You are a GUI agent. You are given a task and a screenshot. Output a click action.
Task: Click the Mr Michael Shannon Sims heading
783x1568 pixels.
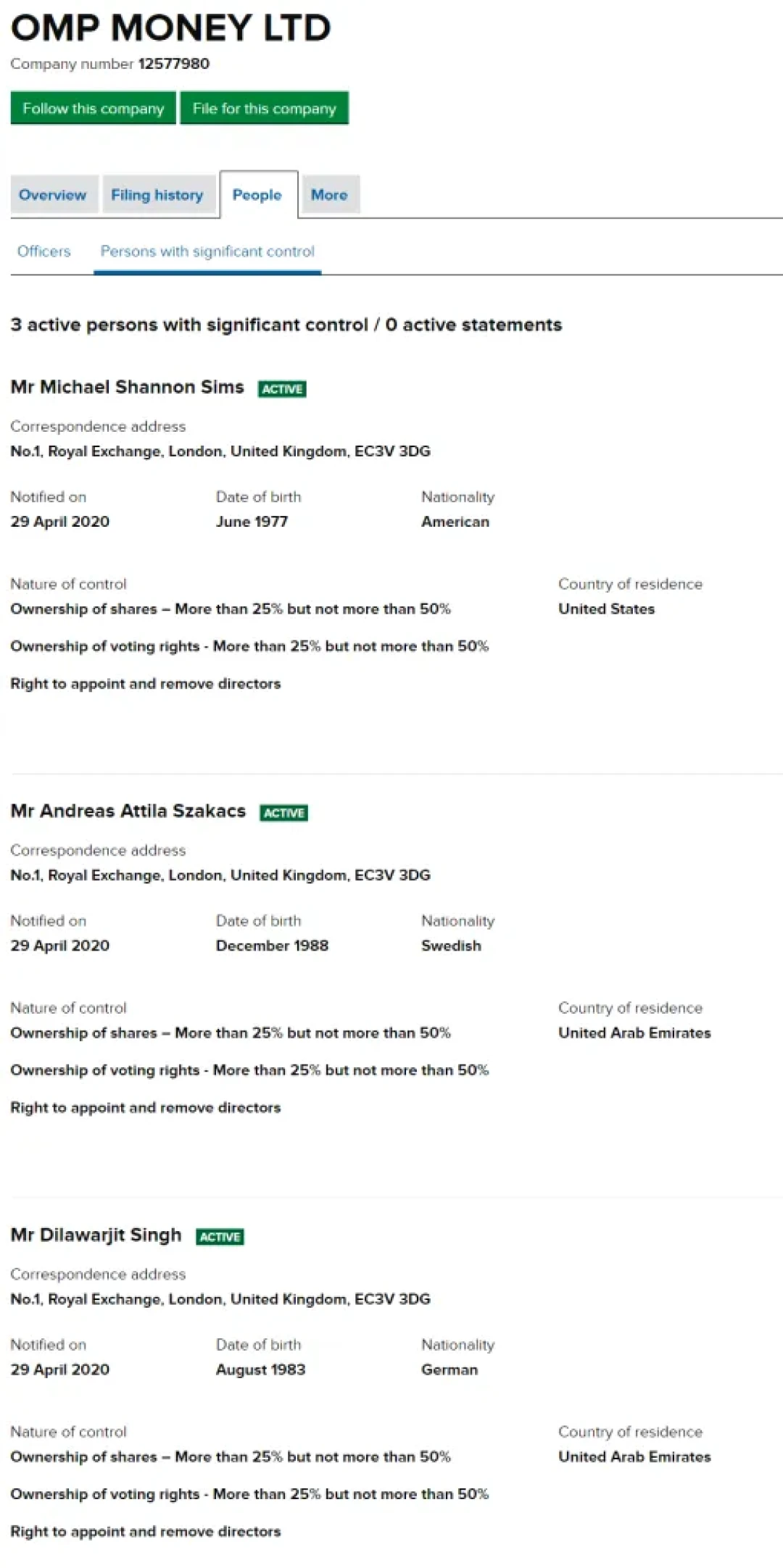tap(128, 387)
